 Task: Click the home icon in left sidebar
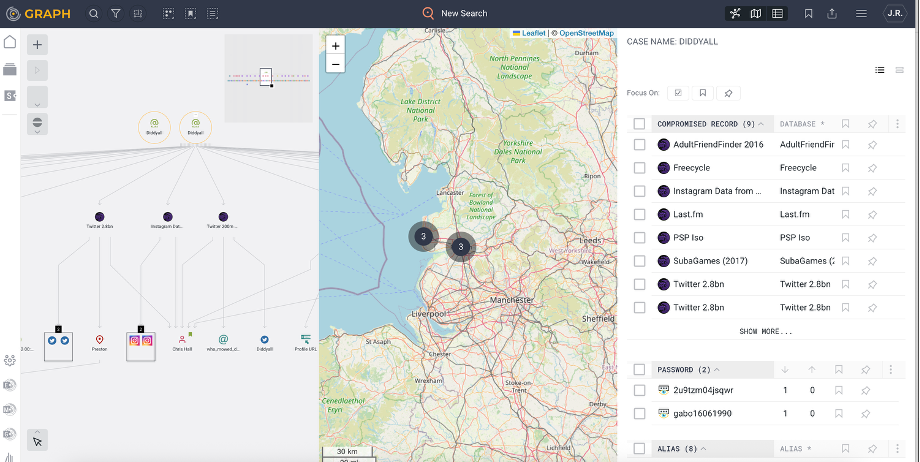coord(10,42)
